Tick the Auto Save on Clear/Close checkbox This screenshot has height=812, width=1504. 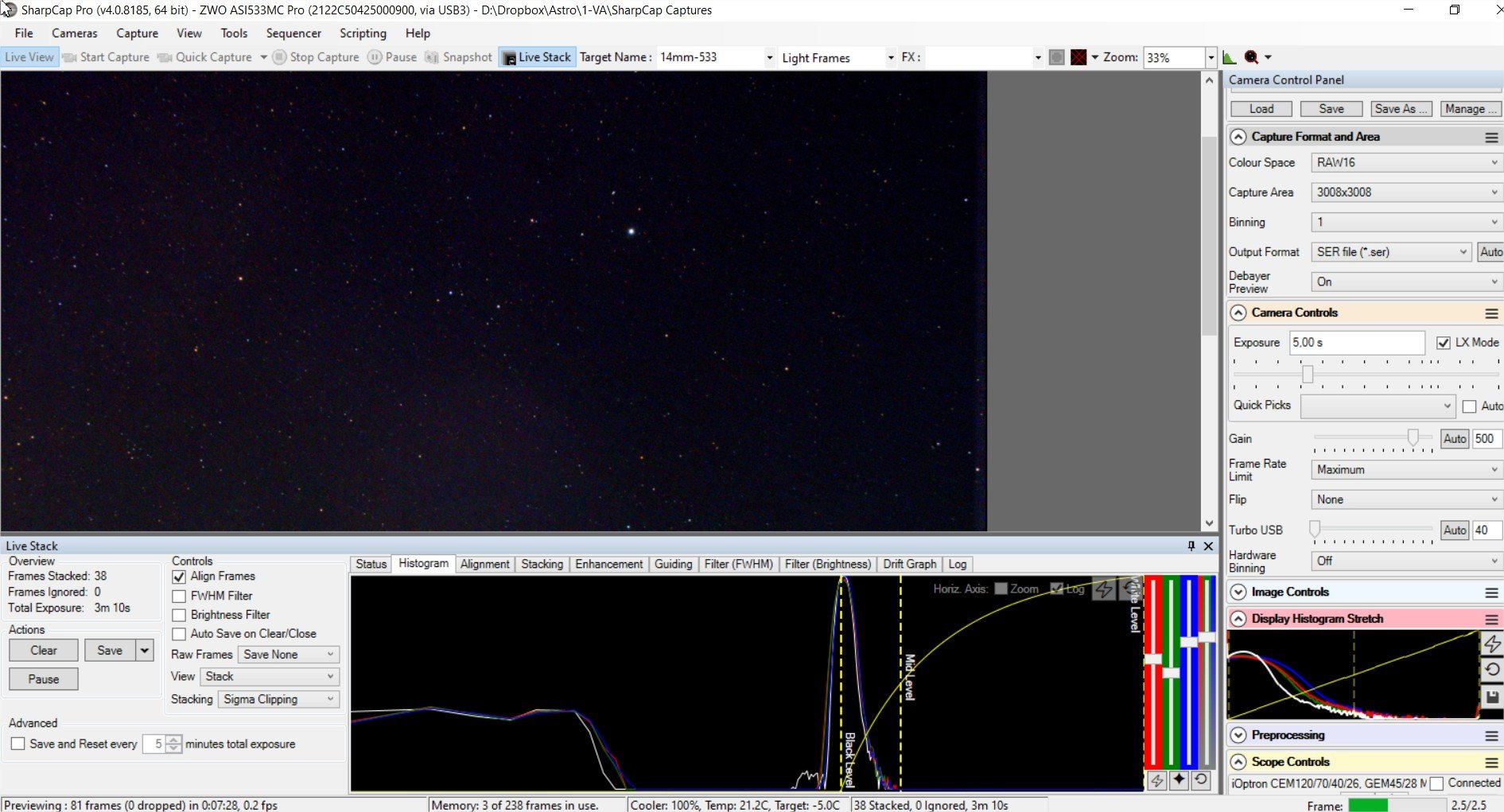[179, 634]
